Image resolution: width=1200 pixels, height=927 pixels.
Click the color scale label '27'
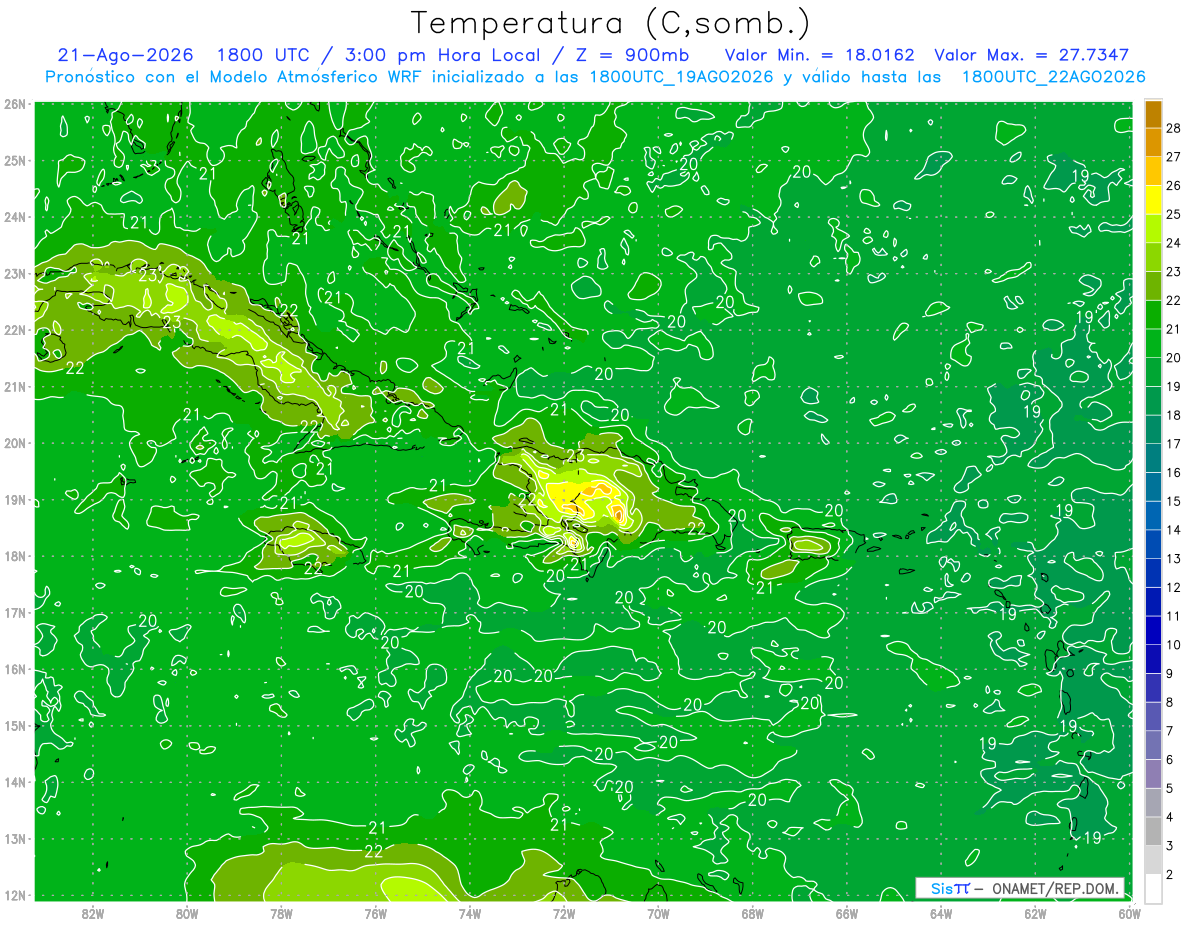tap(1174, 156)
